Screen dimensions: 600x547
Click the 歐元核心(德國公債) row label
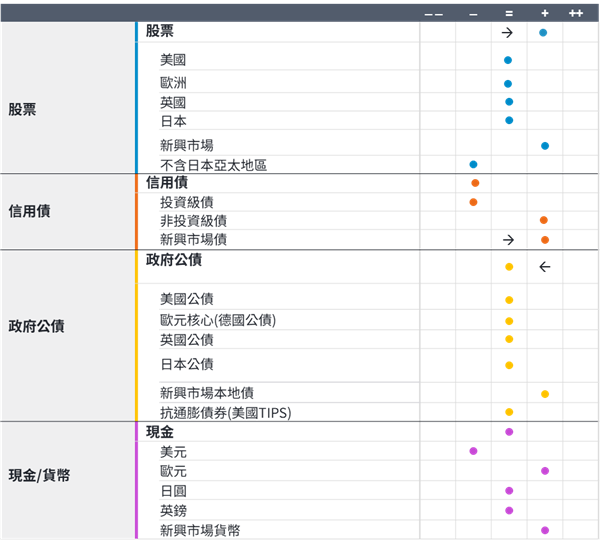(x=218, y=321)
